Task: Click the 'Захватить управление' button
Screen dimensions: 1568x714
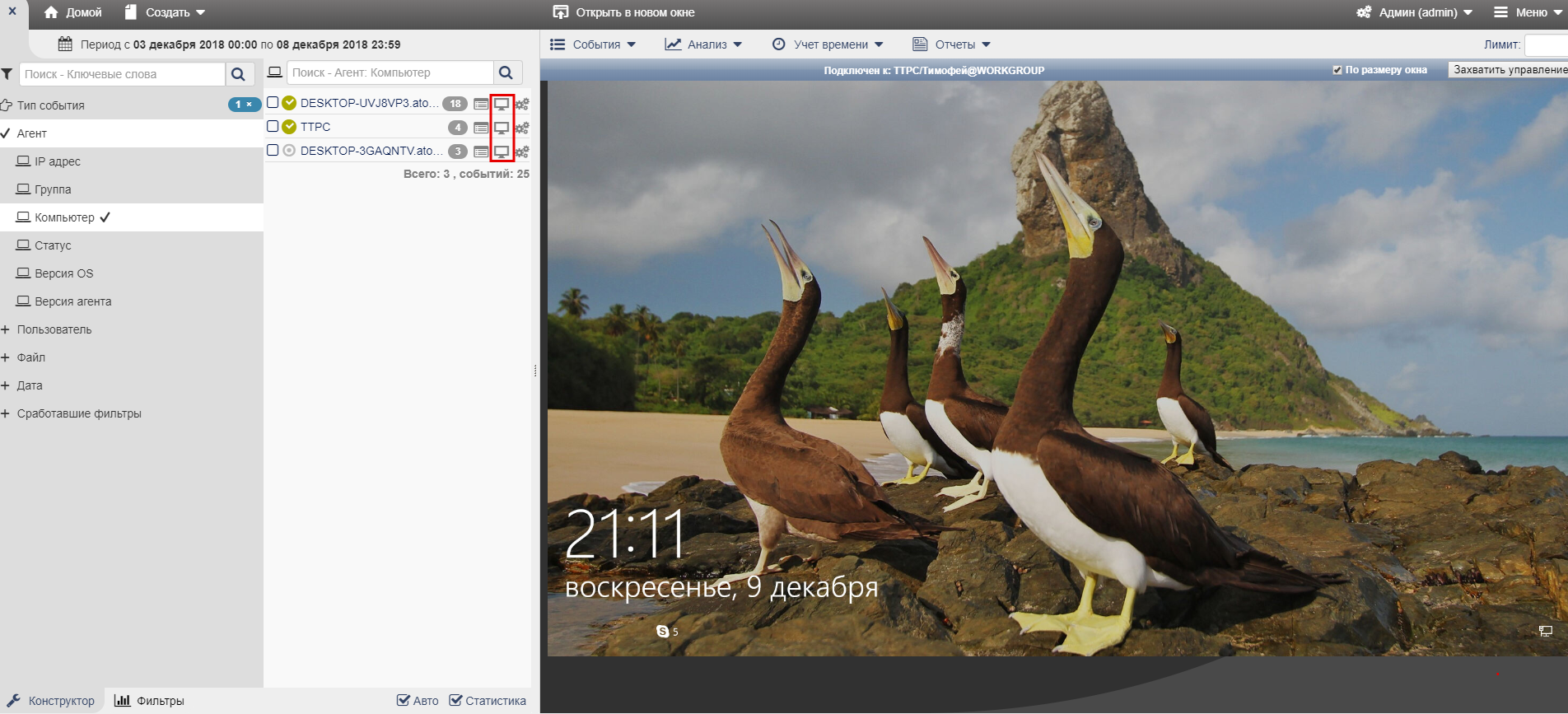Action: coord(1509,70)
